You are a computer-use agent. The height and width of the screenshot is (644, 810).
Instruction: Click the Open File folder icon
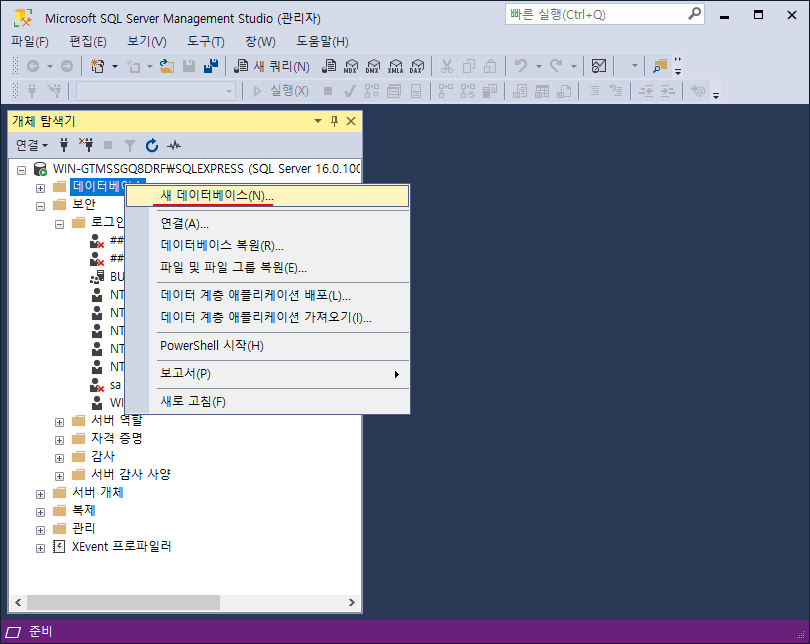click(166, 66)
